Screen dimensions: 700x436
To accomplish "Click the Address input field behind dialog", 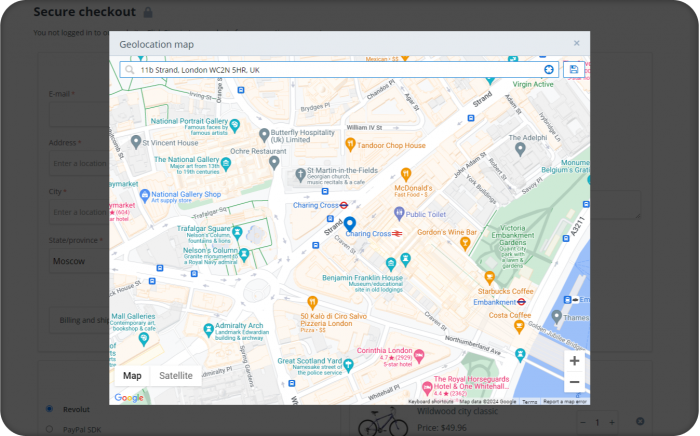I will pos(79,163).
